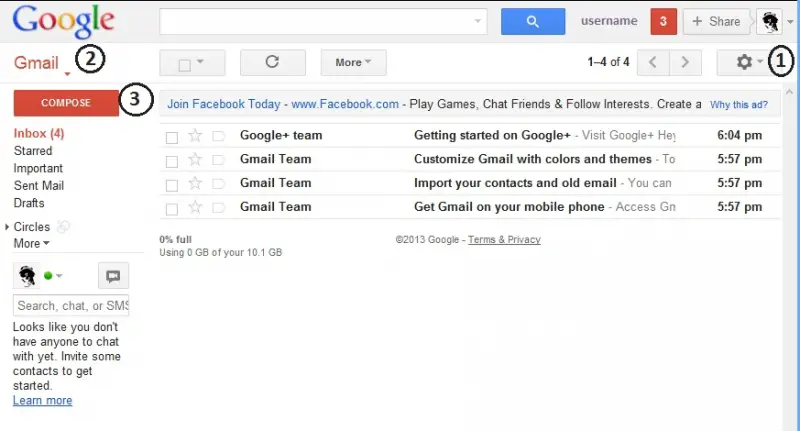Click the blue search magnifier button
Screen dimensions: 800x431
pyautogui.click(x=533, y=21)
